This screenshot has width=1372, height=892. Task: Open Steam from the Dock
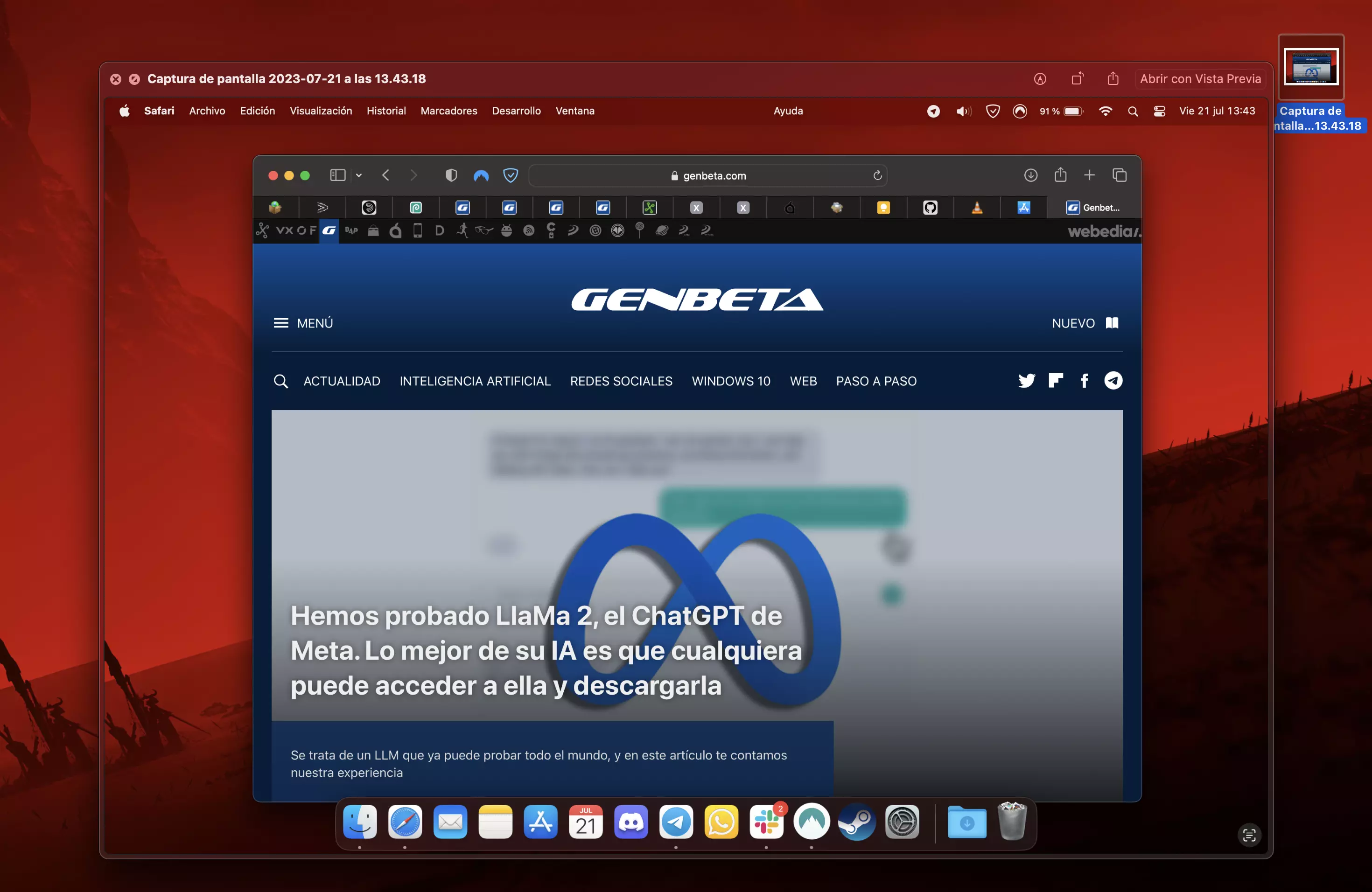point(857,822)
